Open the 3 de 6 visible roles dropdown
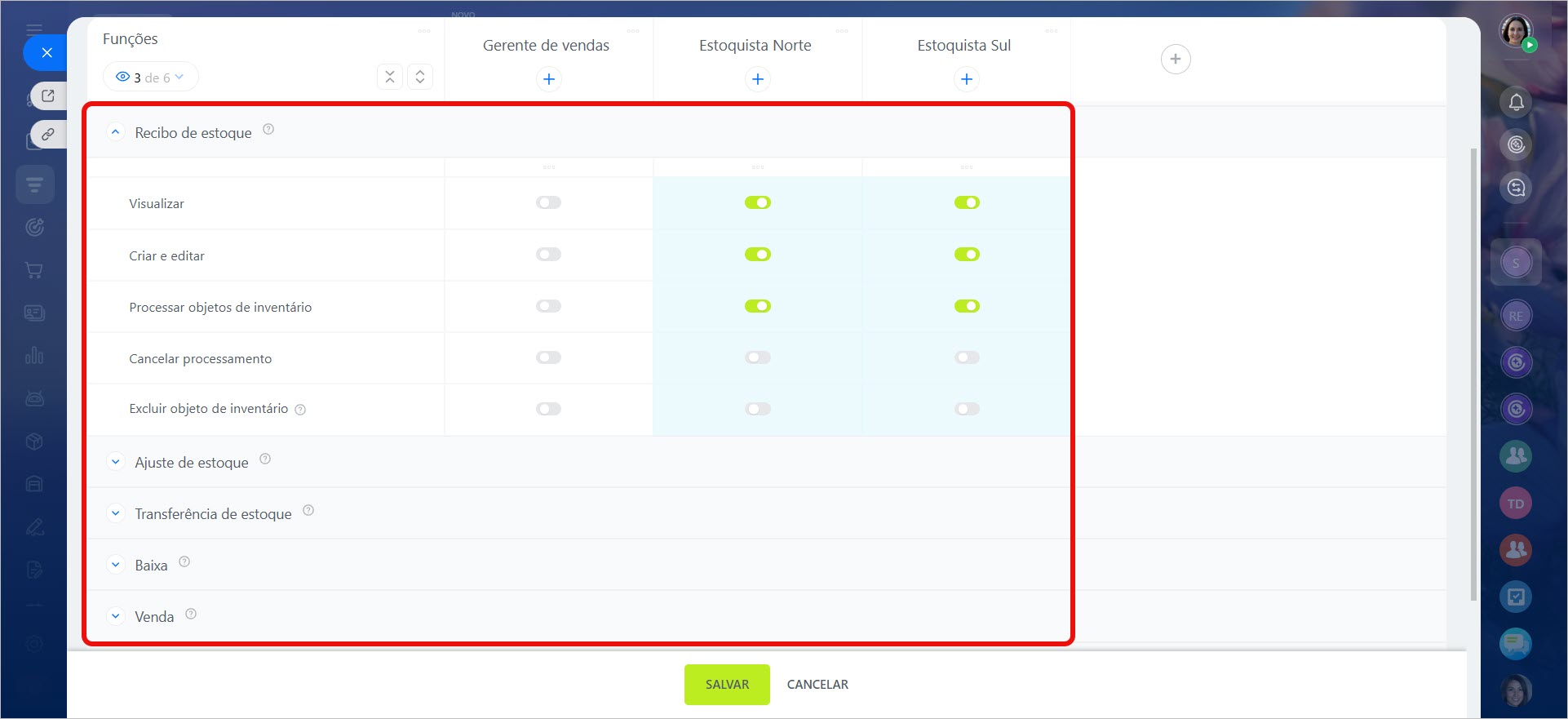This screenshot has width=1568, height=719. 151,78
